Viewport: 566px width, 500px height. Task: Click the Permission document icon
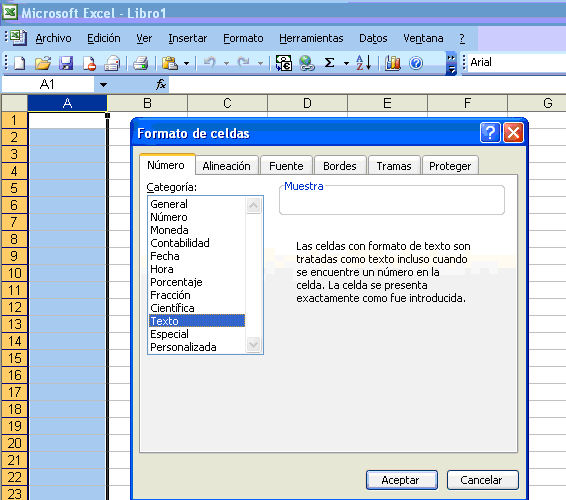89,63
